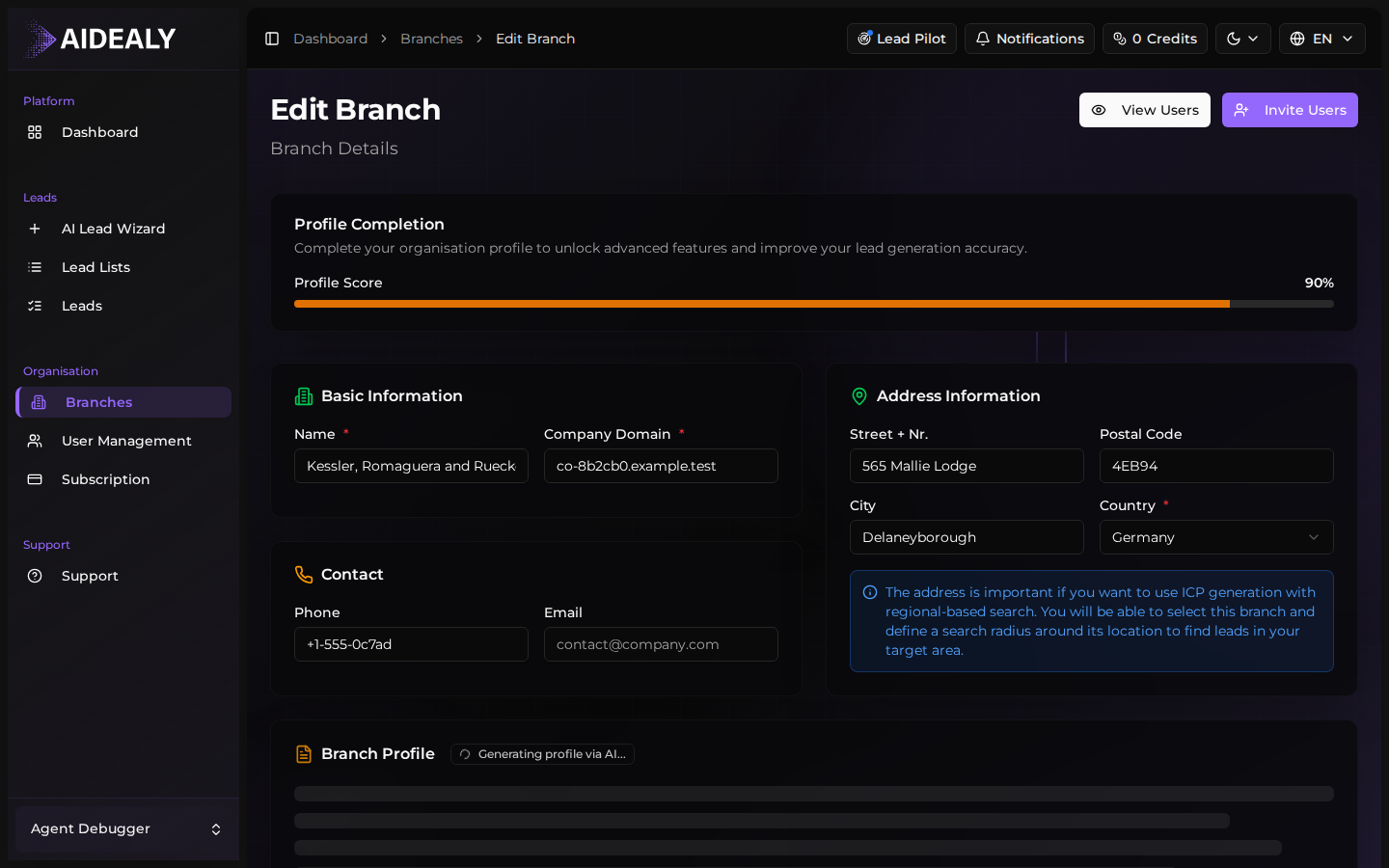Viewport: 1389px width, 868px height.
Task: Edit the Company Domain field
Action: pyautogui.click(x=661, y=466)
